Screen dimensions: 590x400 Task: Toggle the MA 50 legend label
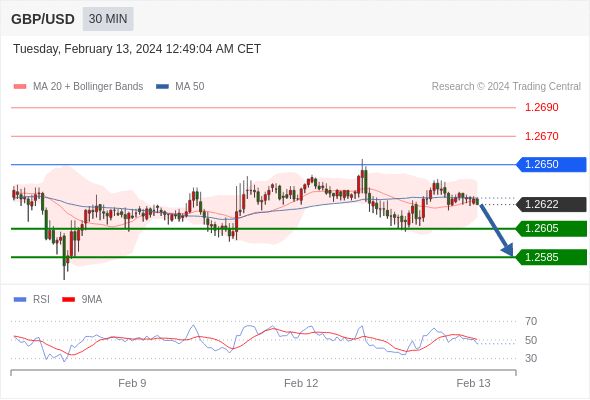[x=190, y=87]
